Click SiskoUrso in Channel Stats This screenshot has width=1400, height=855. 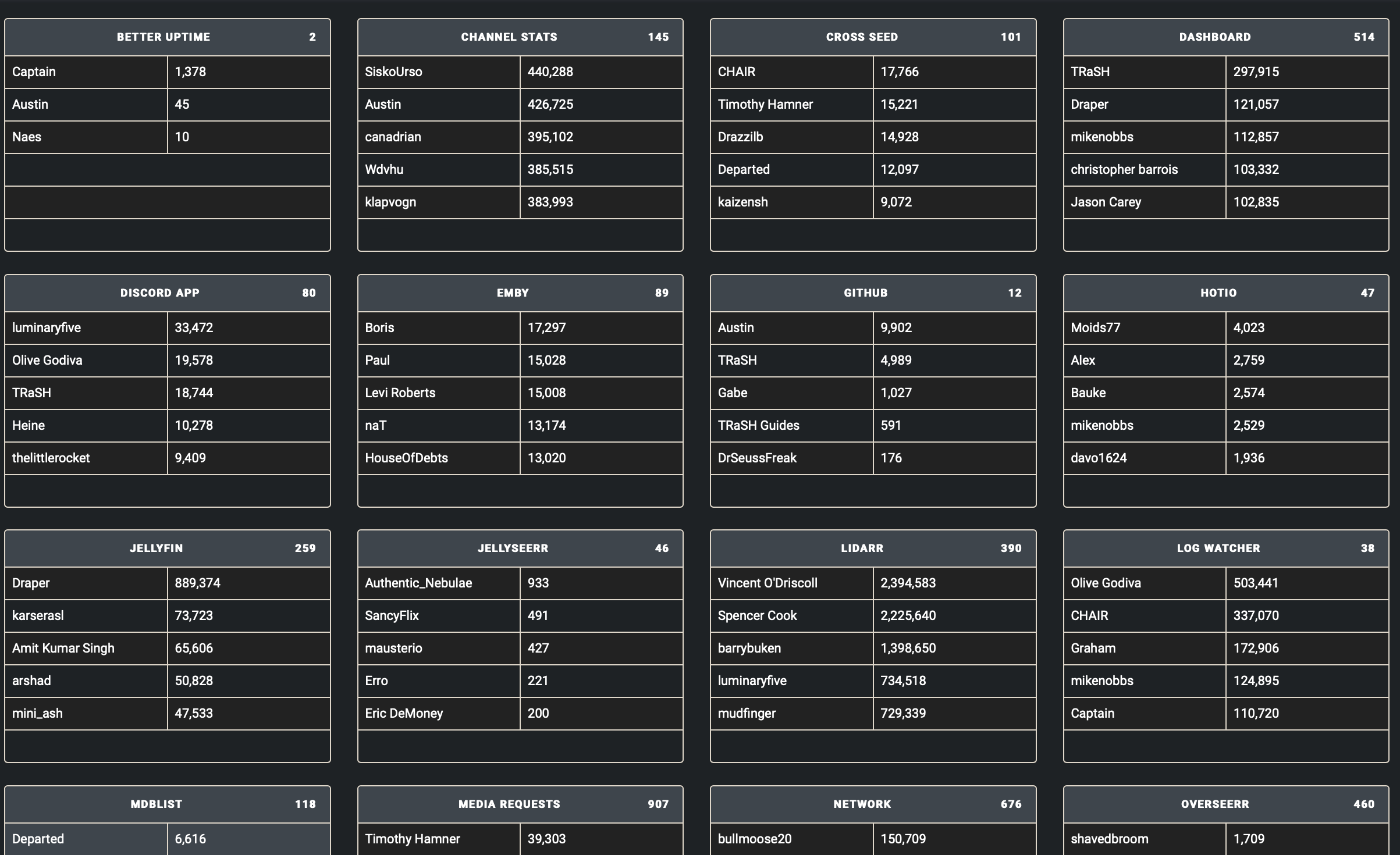[393, 72]
